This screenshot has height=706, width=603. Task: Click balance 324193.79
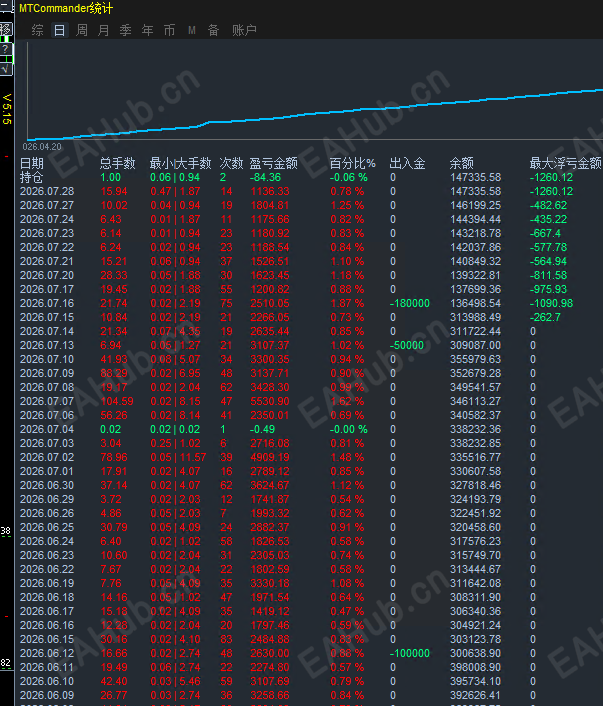point(476,499)
